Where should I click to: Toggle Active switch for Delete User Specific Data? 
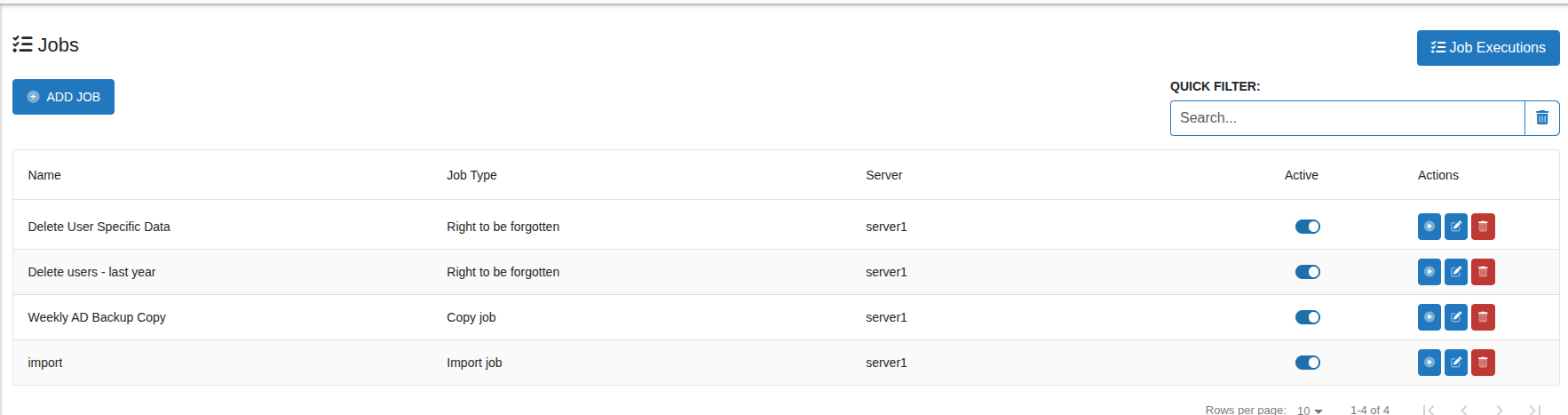(1307, 227)
